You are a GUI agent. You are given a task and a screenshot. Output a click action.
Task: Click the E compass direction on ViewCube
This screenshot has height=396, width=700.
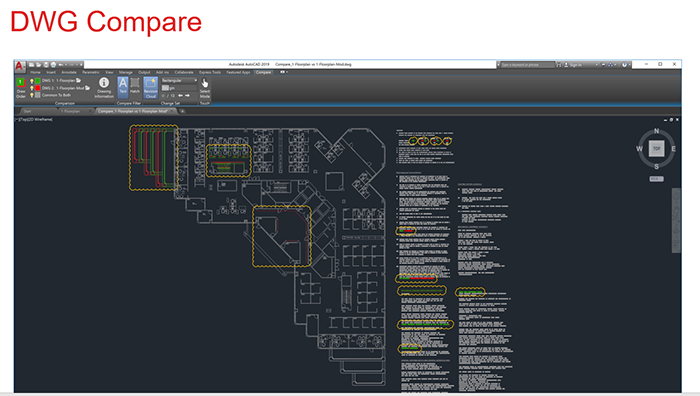click(x=674, y=149)
